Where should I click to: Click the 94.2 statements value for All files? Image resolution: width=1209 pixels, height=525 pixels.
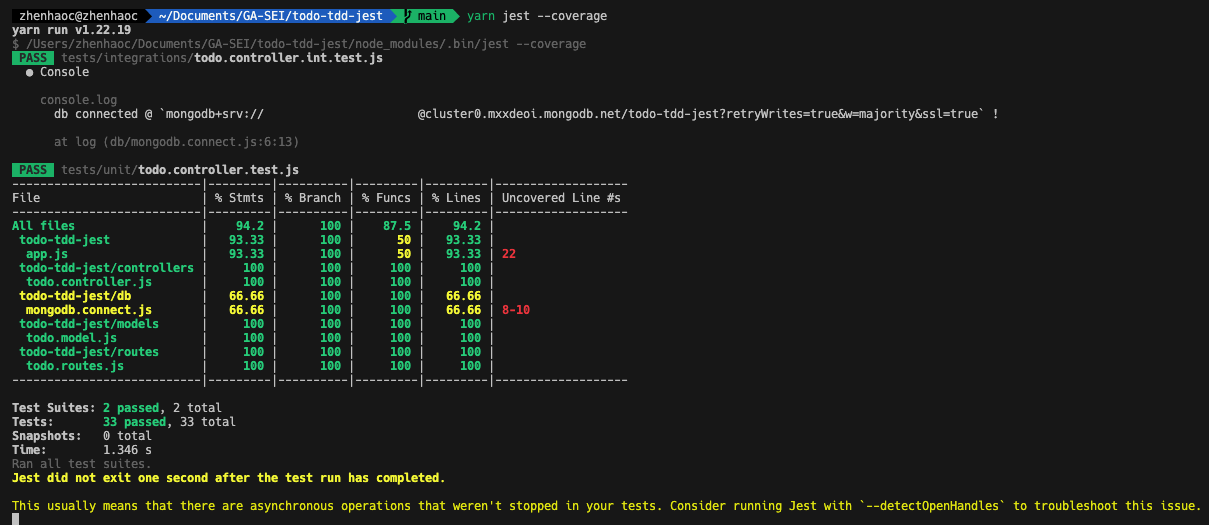point(250,226)
